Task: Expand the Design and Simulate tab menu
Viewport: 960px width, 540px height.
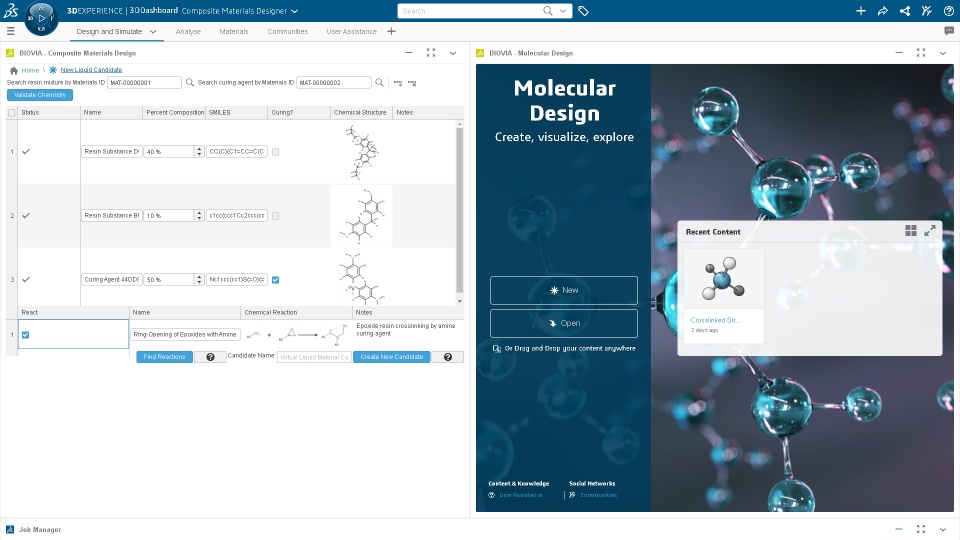Action: click(153, 31)
